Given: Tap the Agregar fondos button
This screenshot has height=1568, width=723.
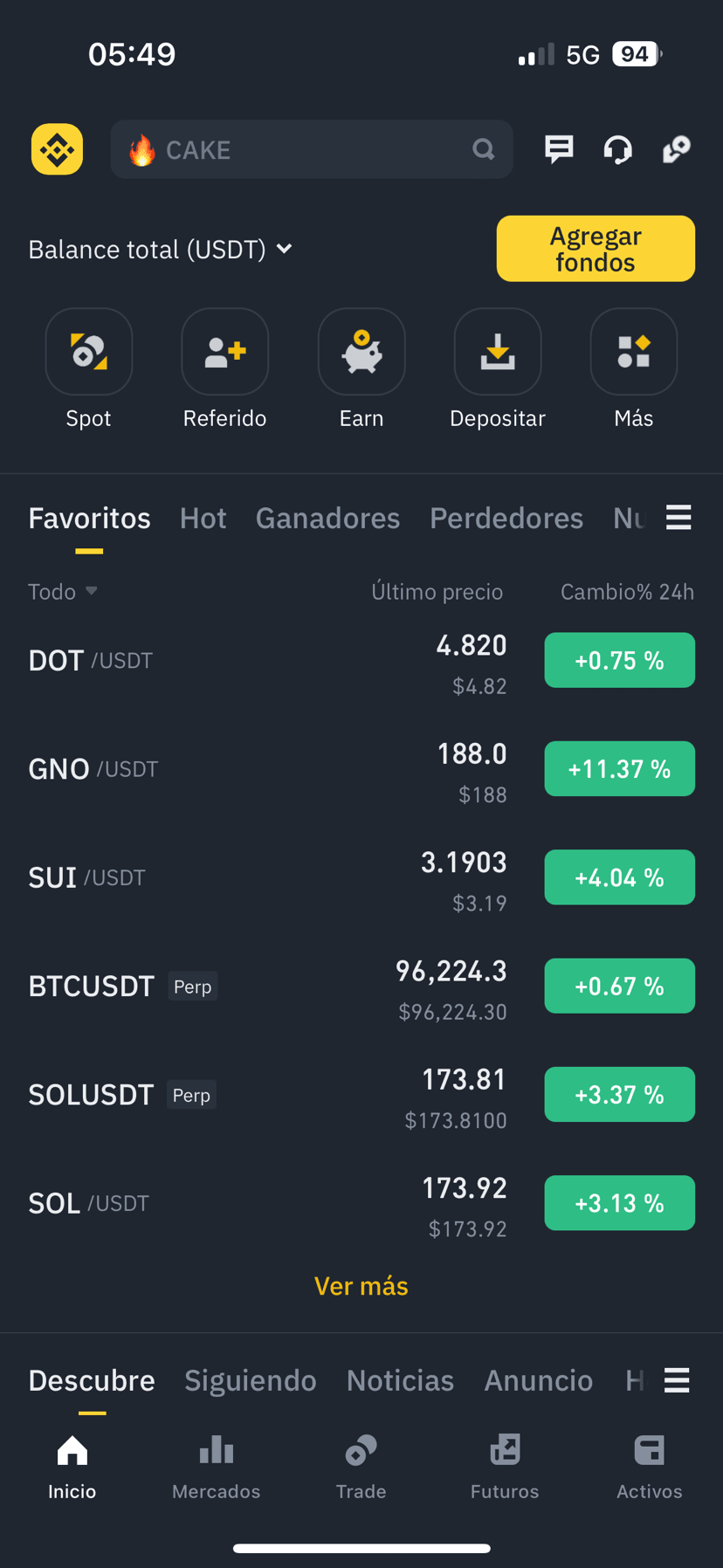Looking at the screenshot, I should (596, 249).
